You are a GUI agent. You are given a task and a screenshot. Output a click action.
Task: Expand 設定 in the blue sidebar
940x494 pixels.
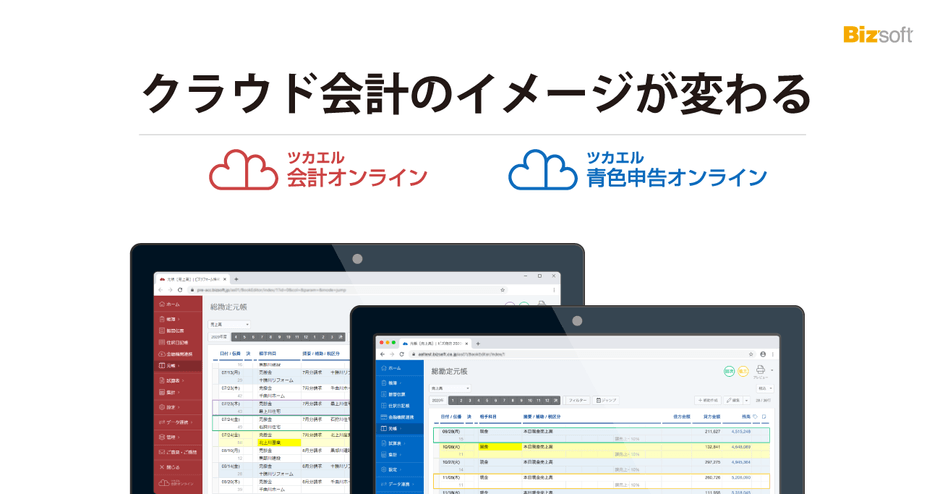click(399, 469)
